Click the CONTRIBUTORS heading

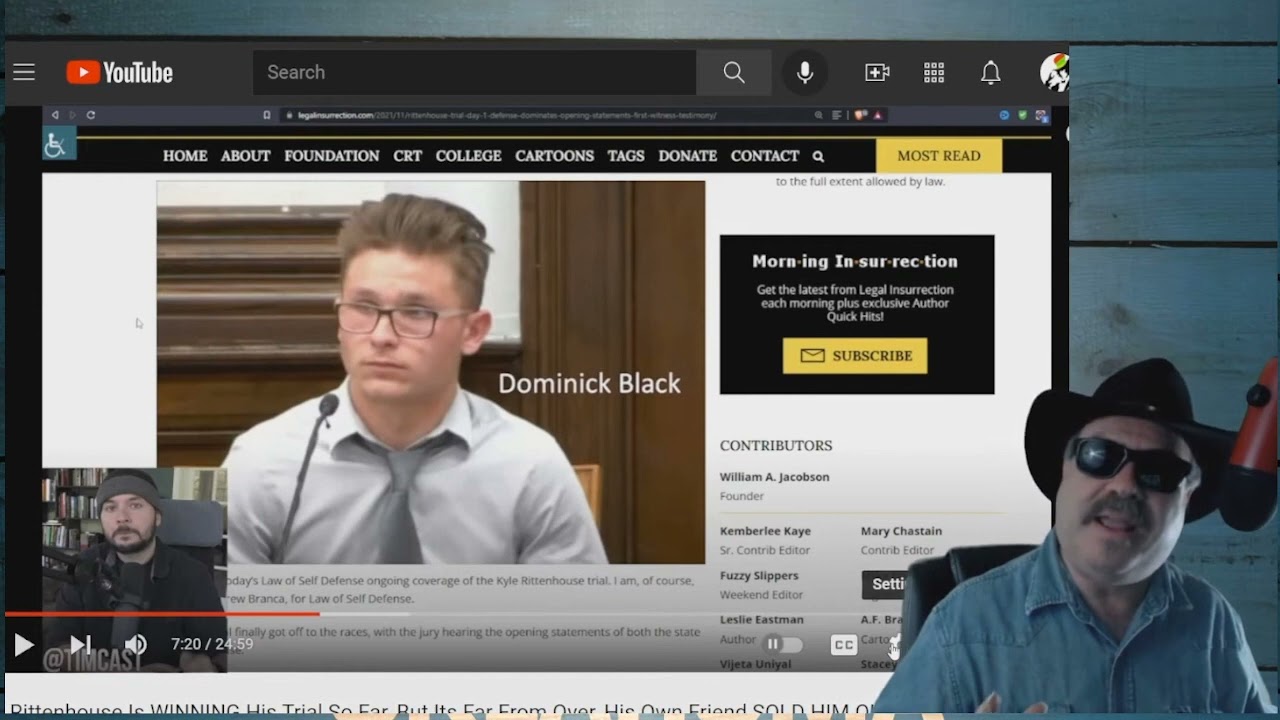click(x=776, y=446)
